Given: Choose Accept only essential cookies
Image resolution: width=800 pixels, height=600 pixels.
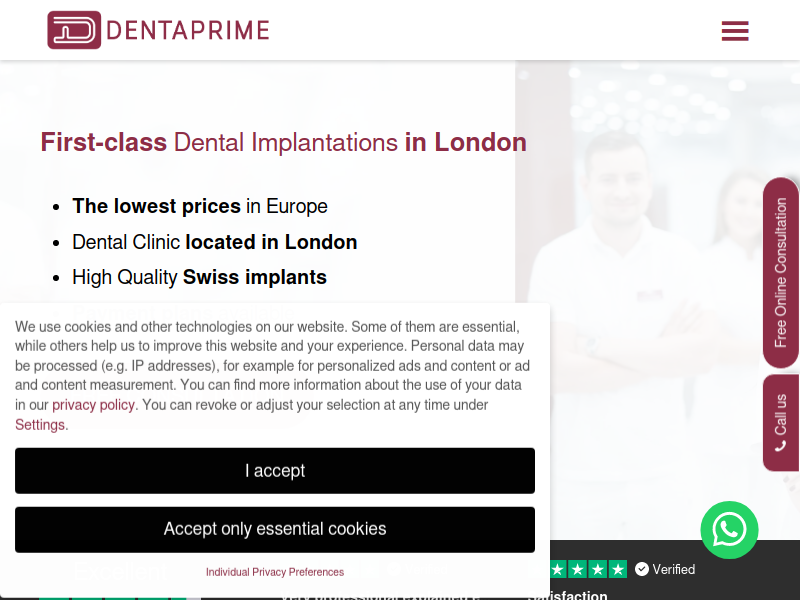Looking at the screenshot, I should [275, 530].
